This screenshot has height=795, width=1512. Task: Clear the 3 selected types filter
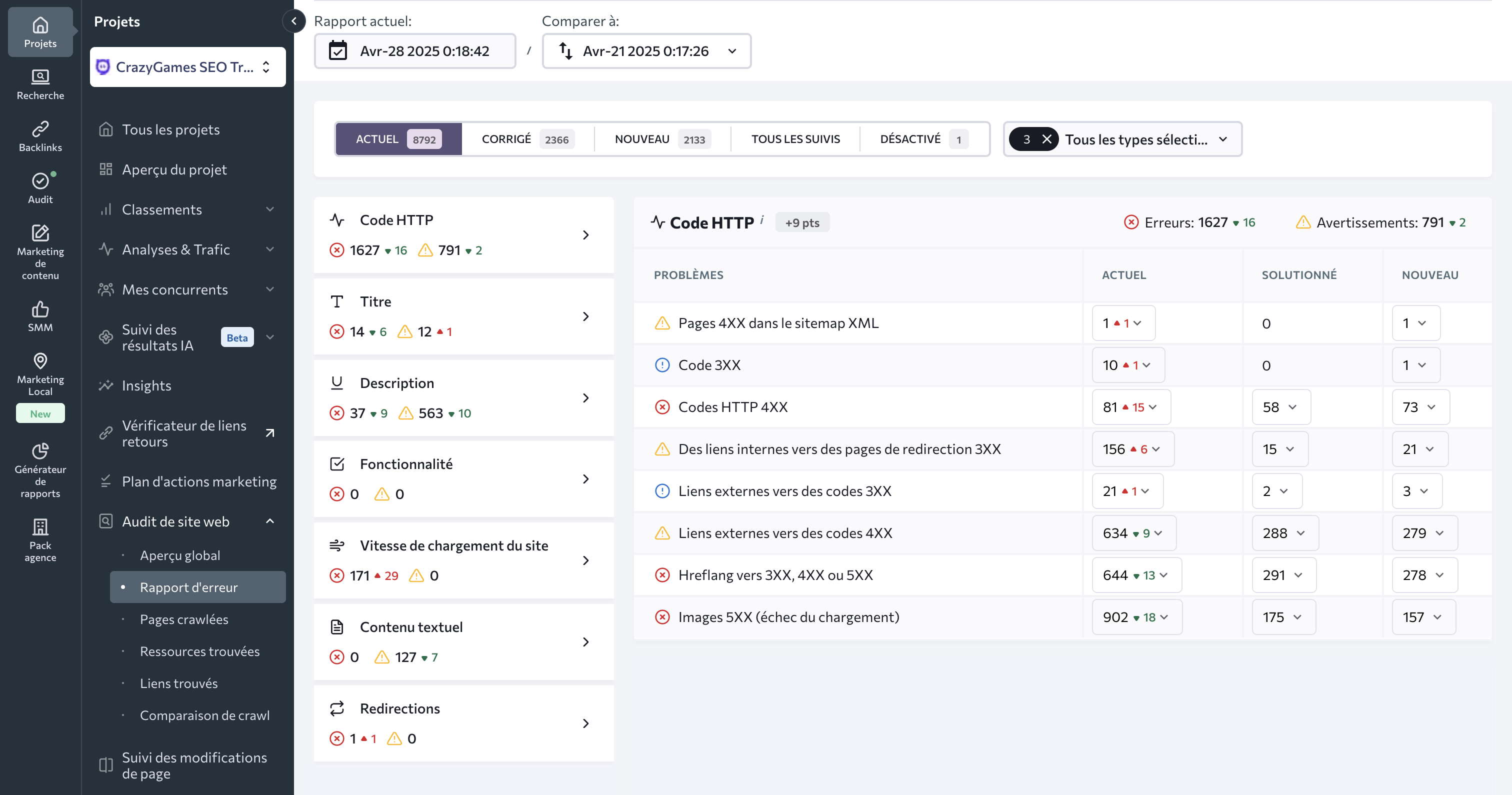(1046, 139)
